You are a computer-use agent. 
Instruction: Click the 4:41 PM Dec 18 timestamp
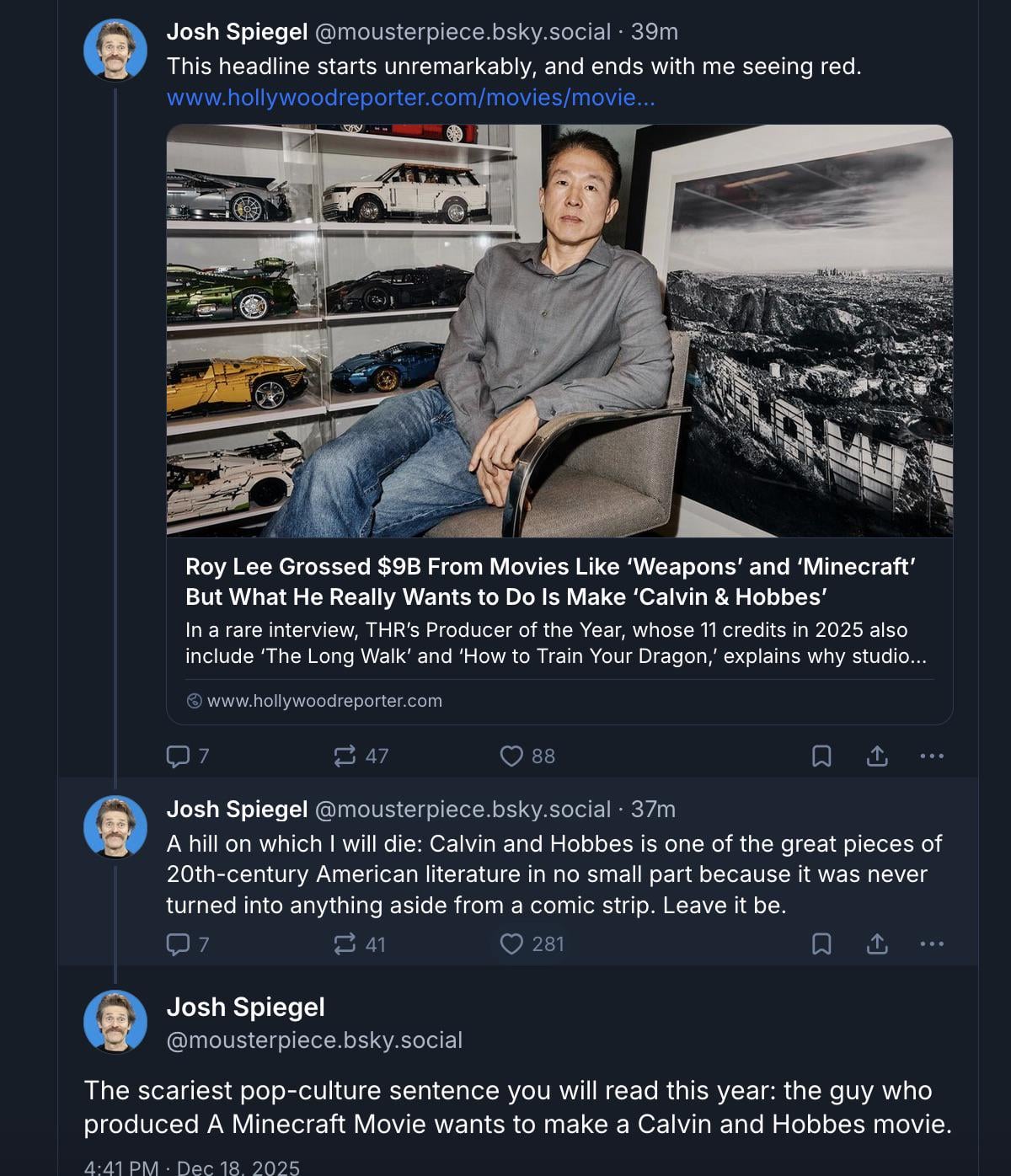pyautogui.click(x=191, y=1168)
